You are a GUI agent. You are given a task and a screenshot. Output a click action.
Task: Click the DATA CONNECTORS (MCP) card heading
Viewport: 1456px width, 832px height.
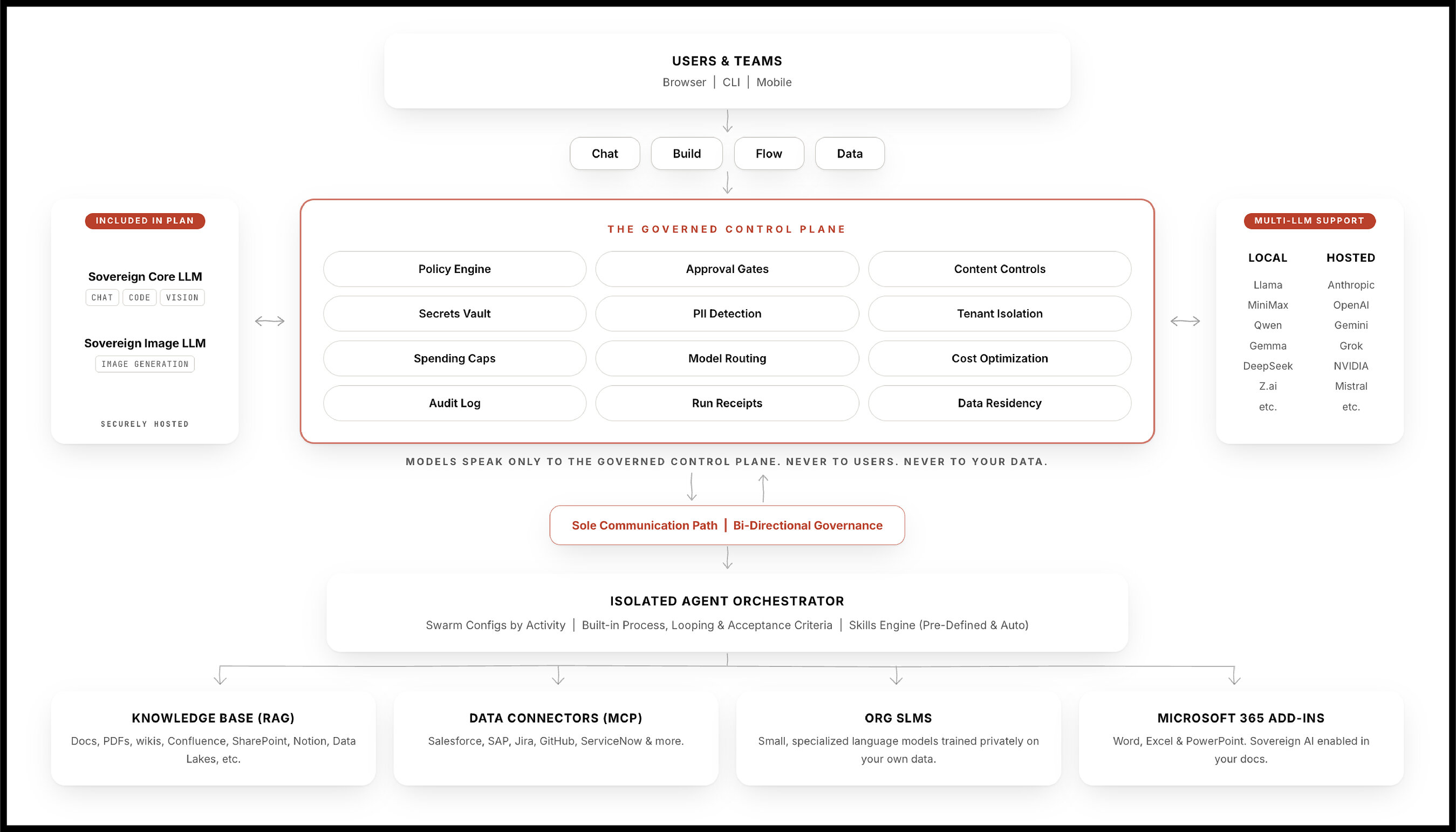point(556,718)
